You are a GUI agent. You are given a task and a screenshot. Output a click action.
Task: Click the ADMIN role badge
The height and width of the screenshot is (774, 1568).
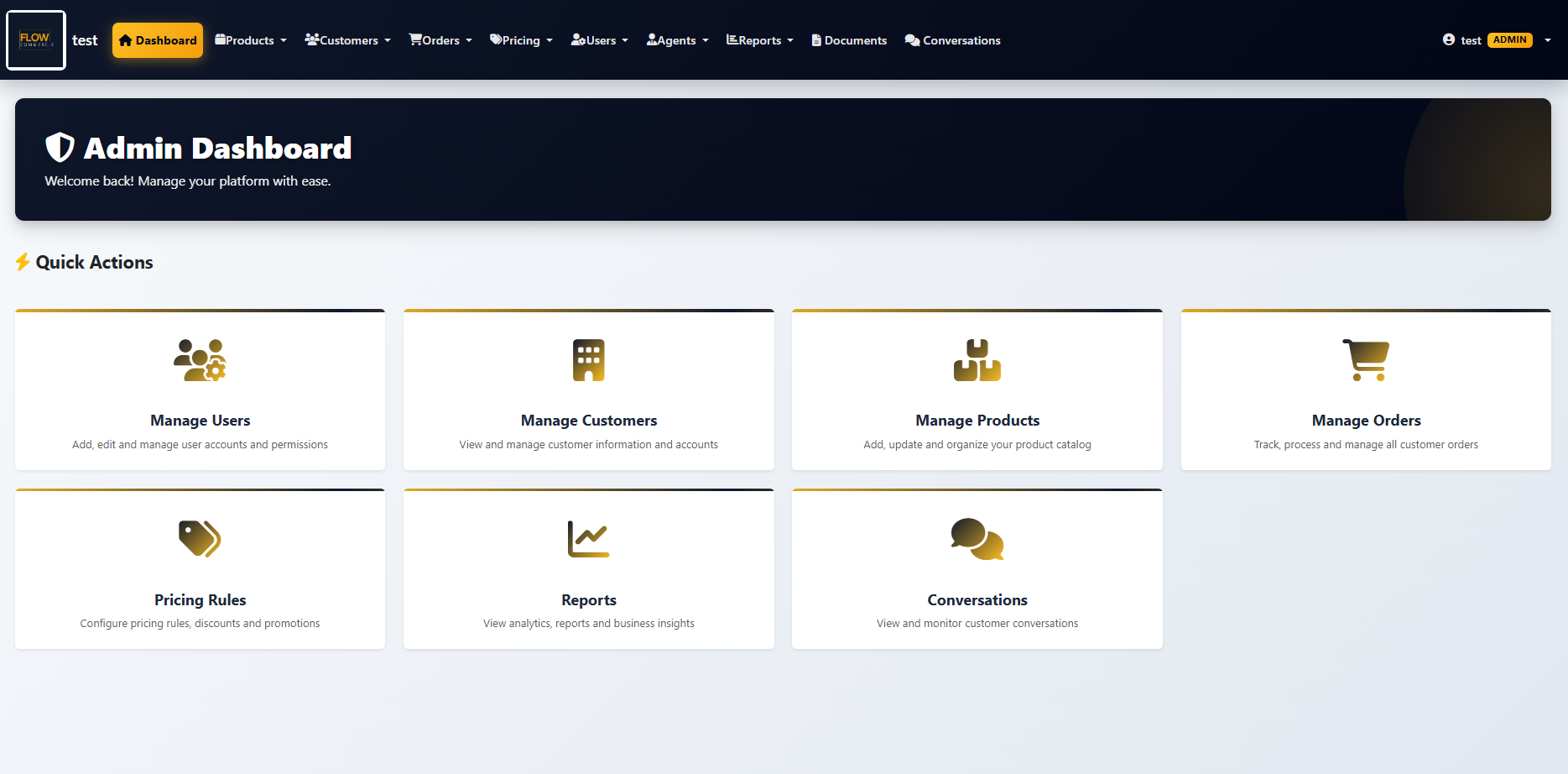click(1509, 39)
